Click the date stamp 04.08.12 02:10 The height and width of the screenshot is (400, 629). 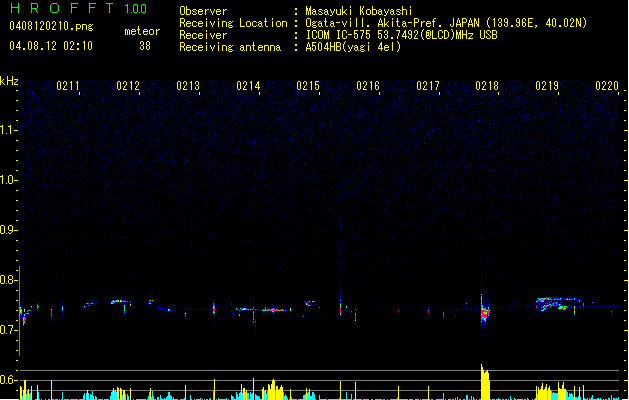coord(51,46)
